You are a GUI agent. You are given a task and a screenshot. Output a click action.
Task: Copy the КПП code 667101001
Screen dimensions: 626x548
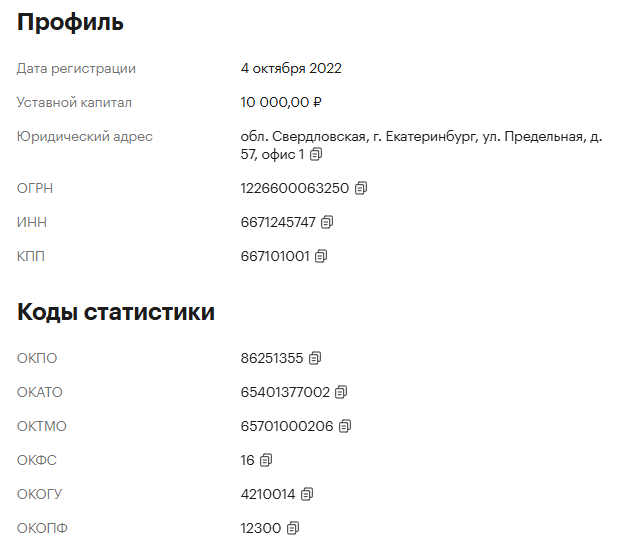321,256
